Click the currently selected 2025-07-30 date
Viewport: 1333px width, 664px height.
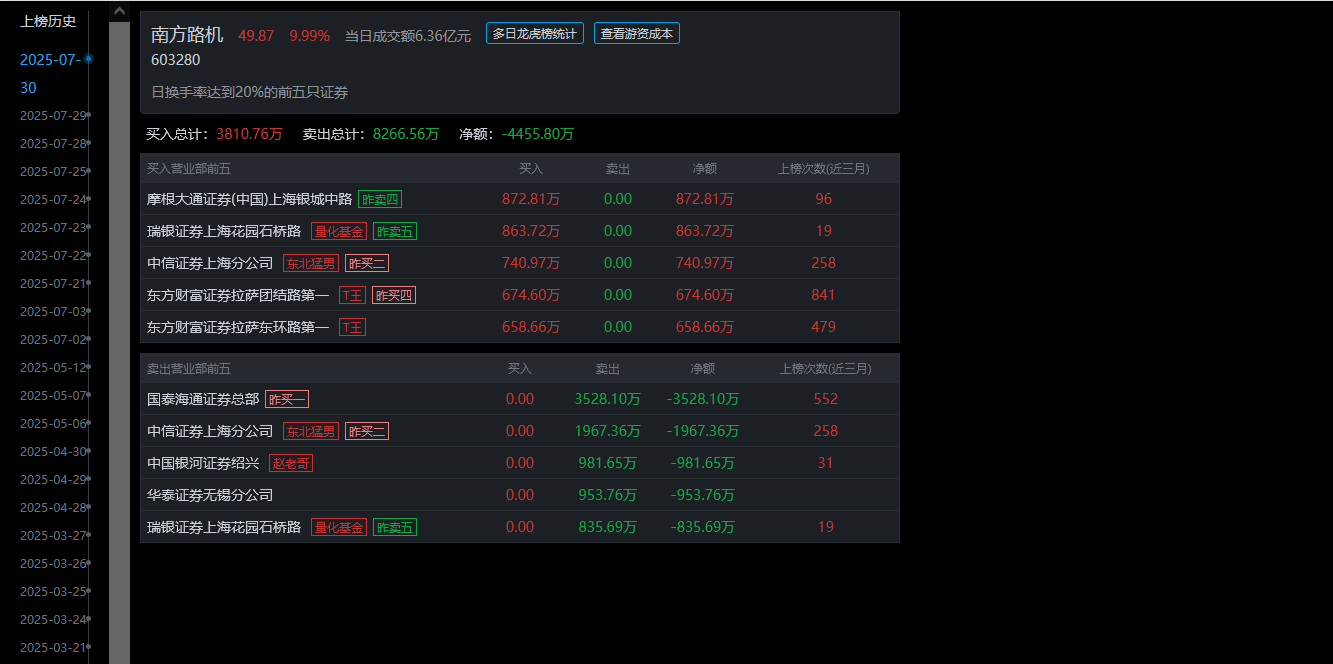point(50,73)
